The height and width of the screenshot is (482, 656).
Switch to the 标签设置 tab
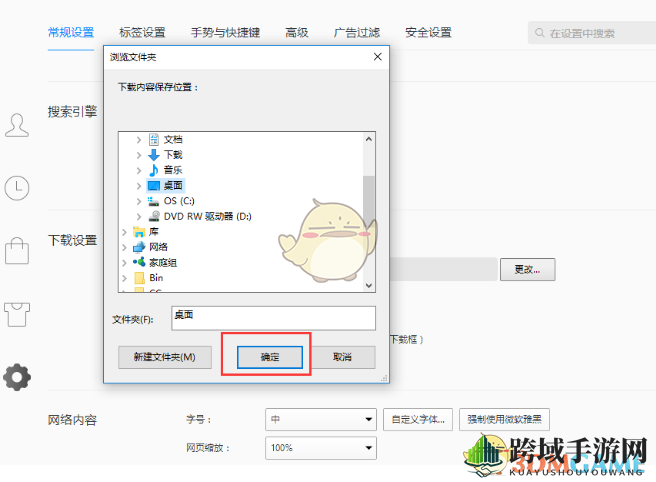point(142,32)
